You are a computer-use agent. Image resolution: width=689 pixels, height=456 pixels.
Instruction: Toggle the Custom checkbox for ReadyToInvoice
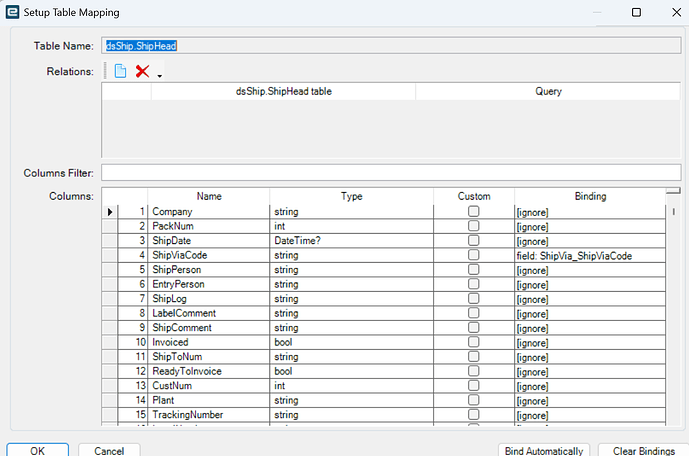pyautogui.click(x=473, y=371)
